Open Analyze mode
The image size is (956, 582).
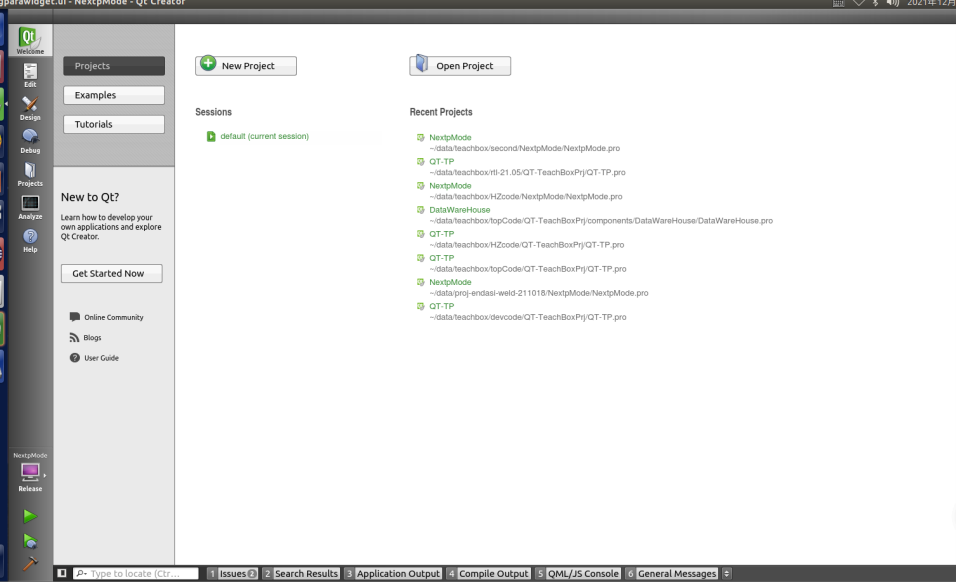click(x=30, y=207)
